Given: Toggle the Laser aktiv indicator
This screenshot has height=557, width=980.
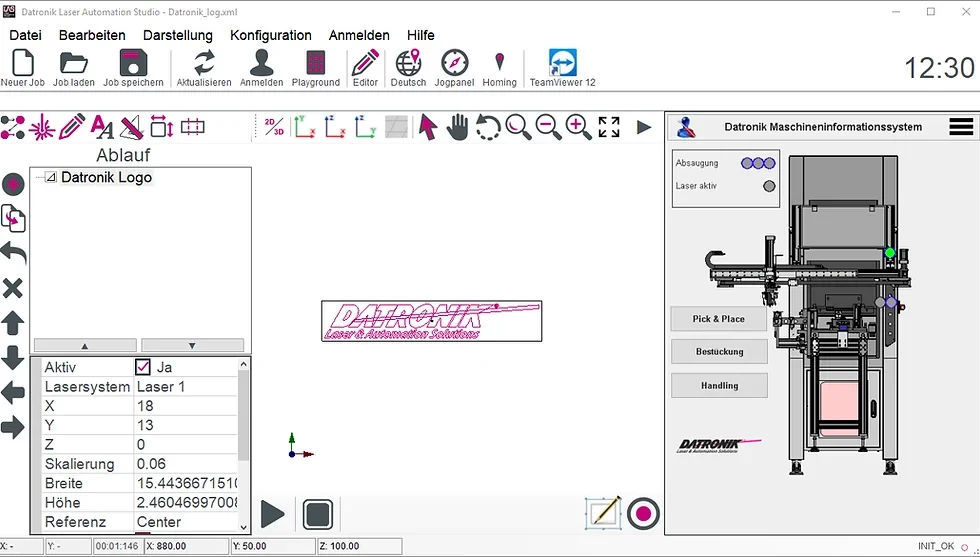Looking at the screenshot, I should 769,186.
